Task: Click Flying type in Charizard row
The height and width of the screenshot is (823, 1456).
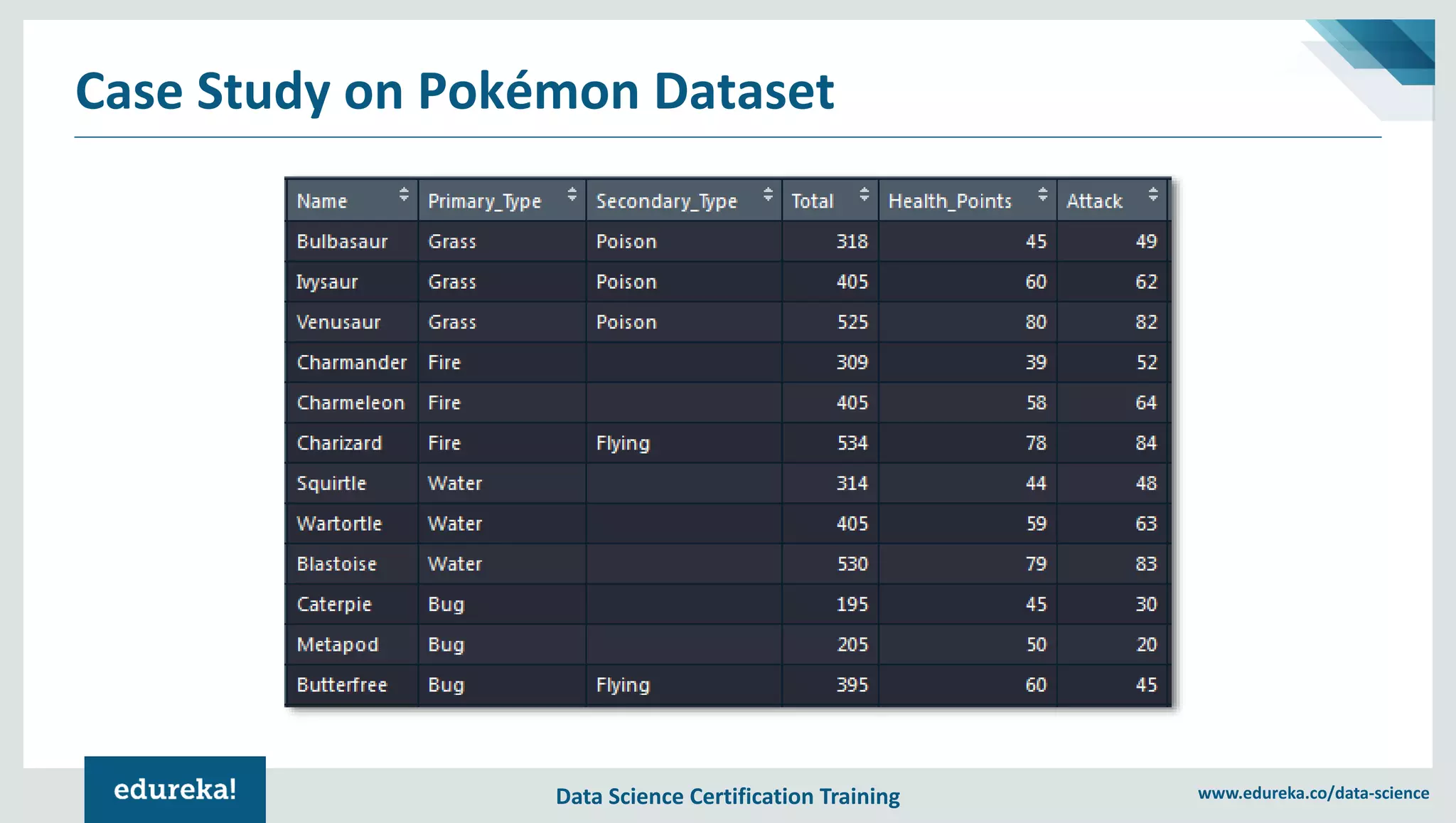Action: [x=623, y=444]
